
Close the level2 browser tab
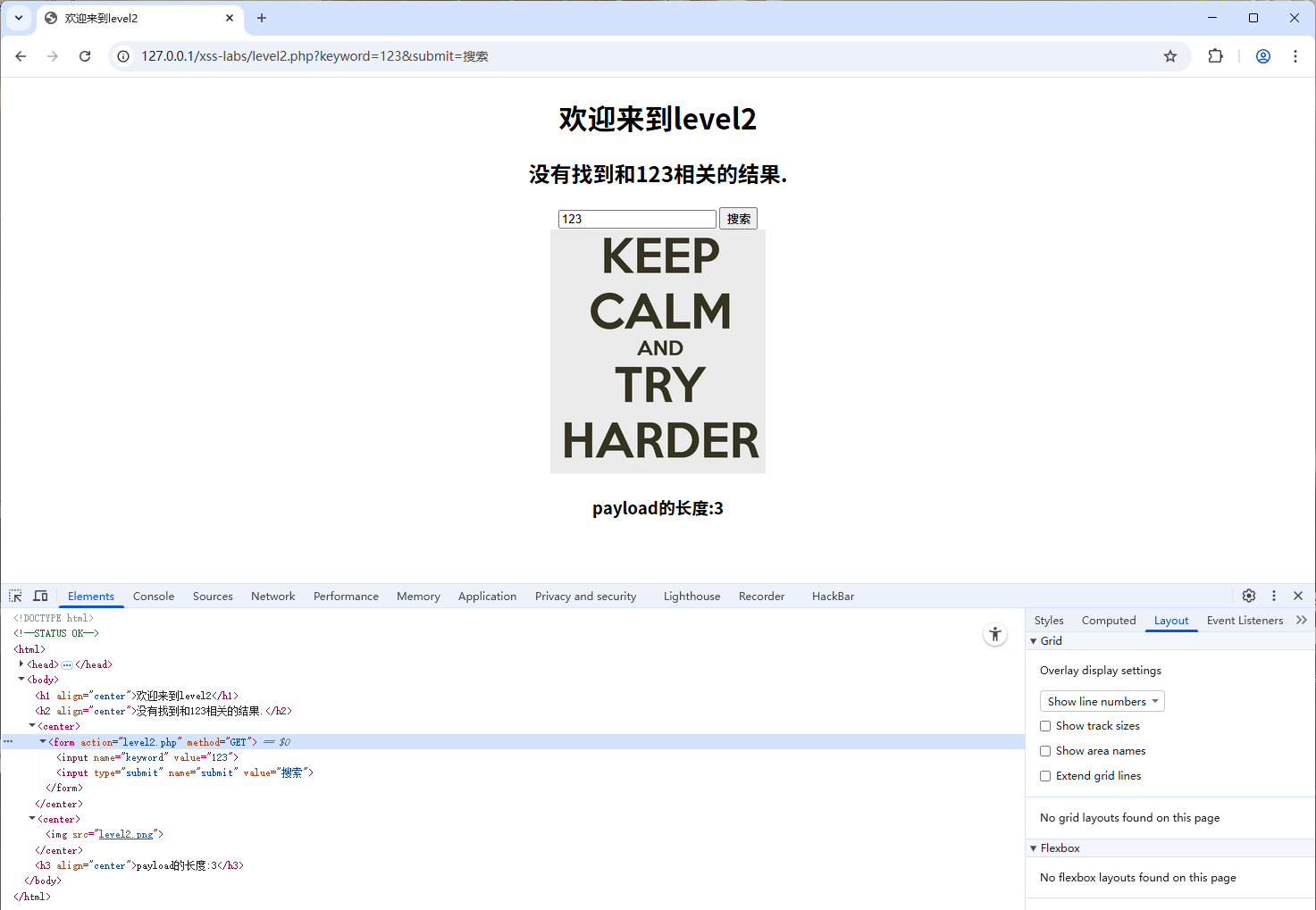tap(230, 18)
